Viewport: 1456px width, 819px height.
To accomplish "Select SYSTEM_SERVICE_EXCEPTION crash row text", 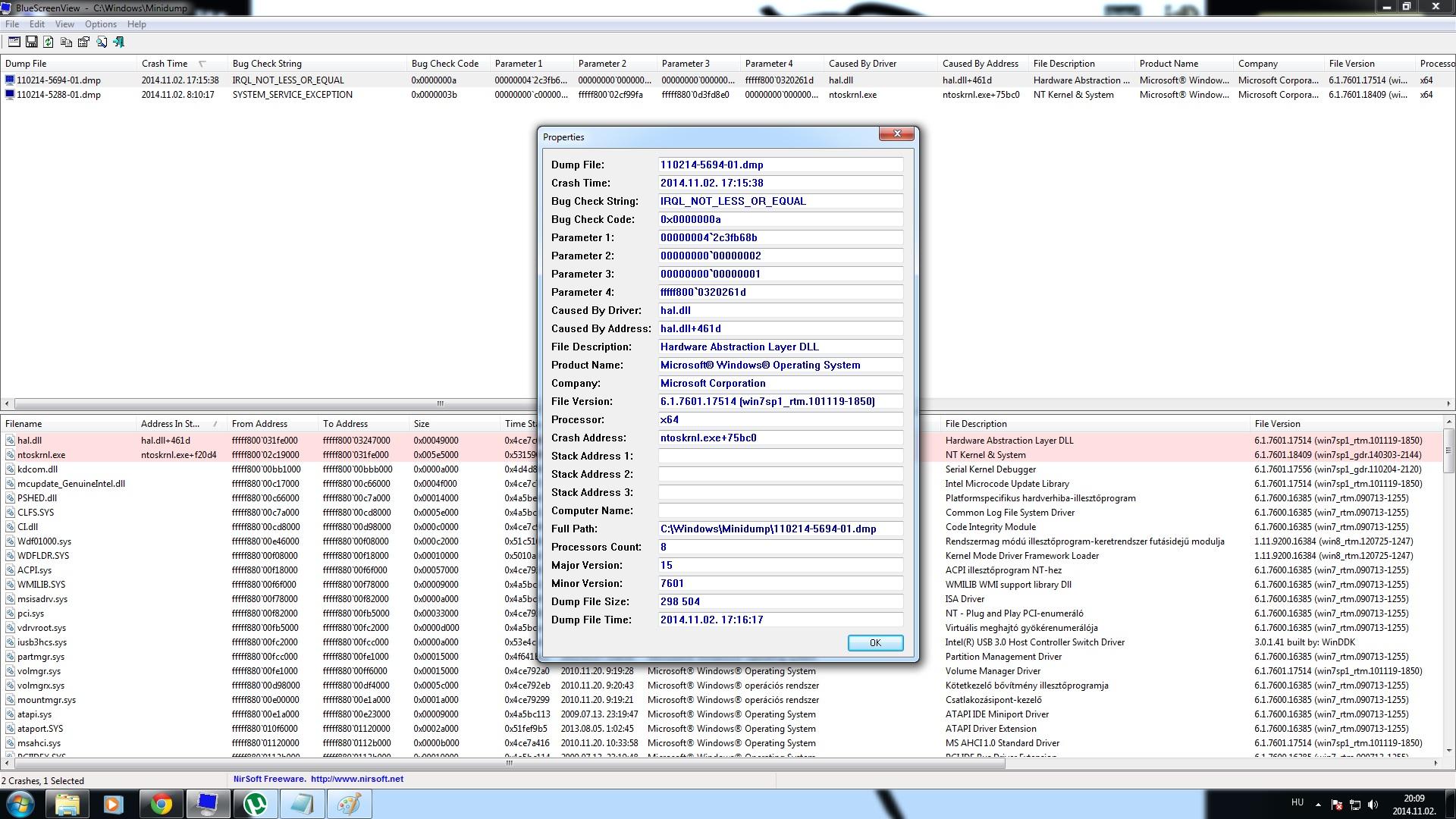I will click(x=292, y=95).
